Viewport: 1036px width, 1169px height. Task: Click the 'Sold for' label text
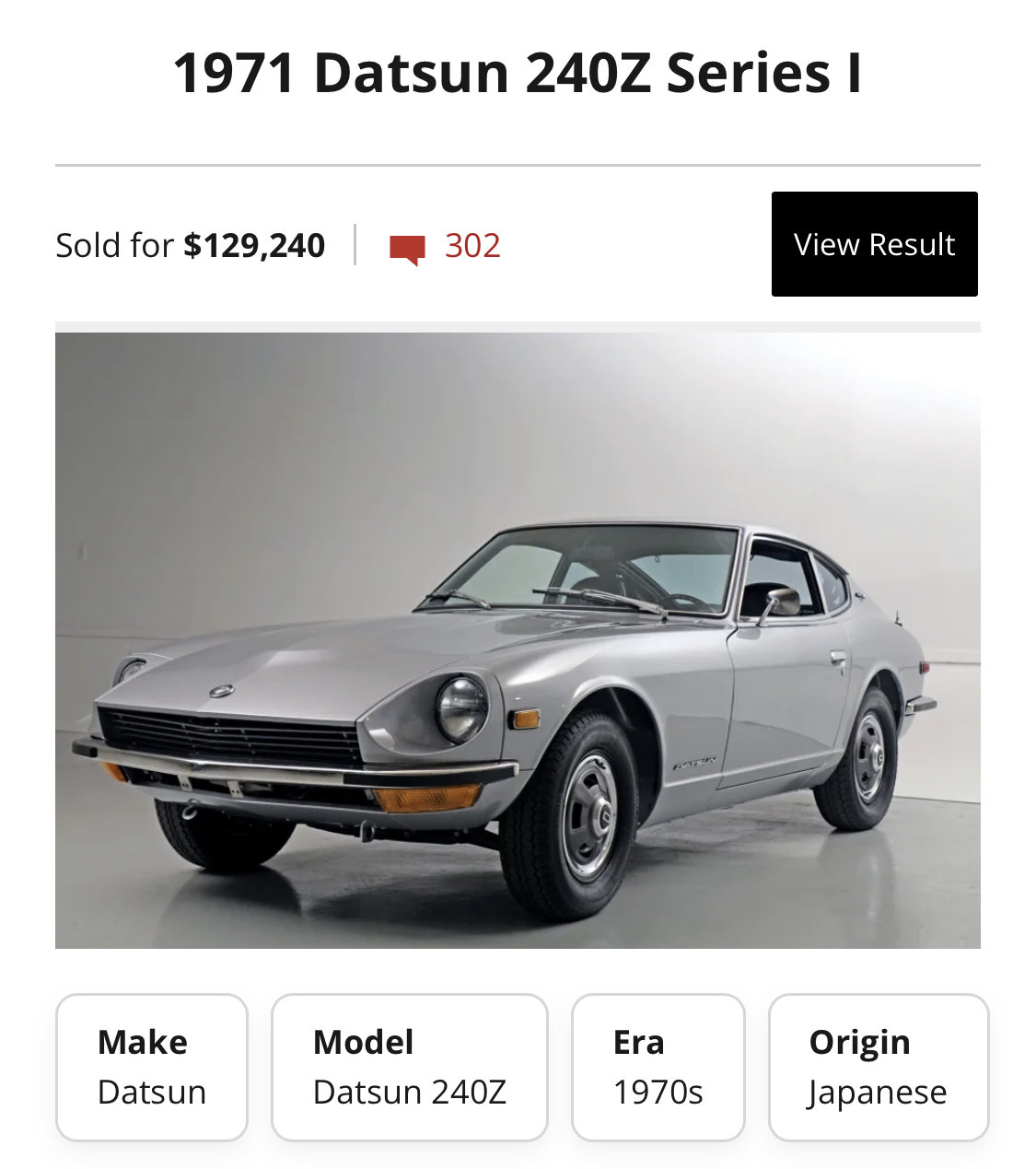[x=114, y=246]
